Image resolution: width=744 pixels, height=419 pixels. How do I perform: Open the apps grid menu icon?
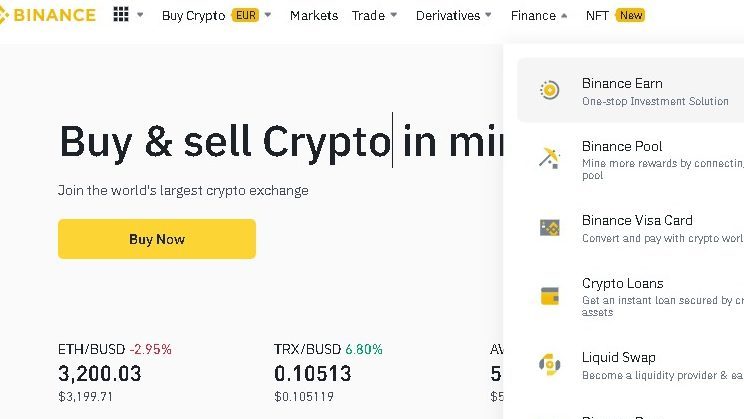[121, 15]
